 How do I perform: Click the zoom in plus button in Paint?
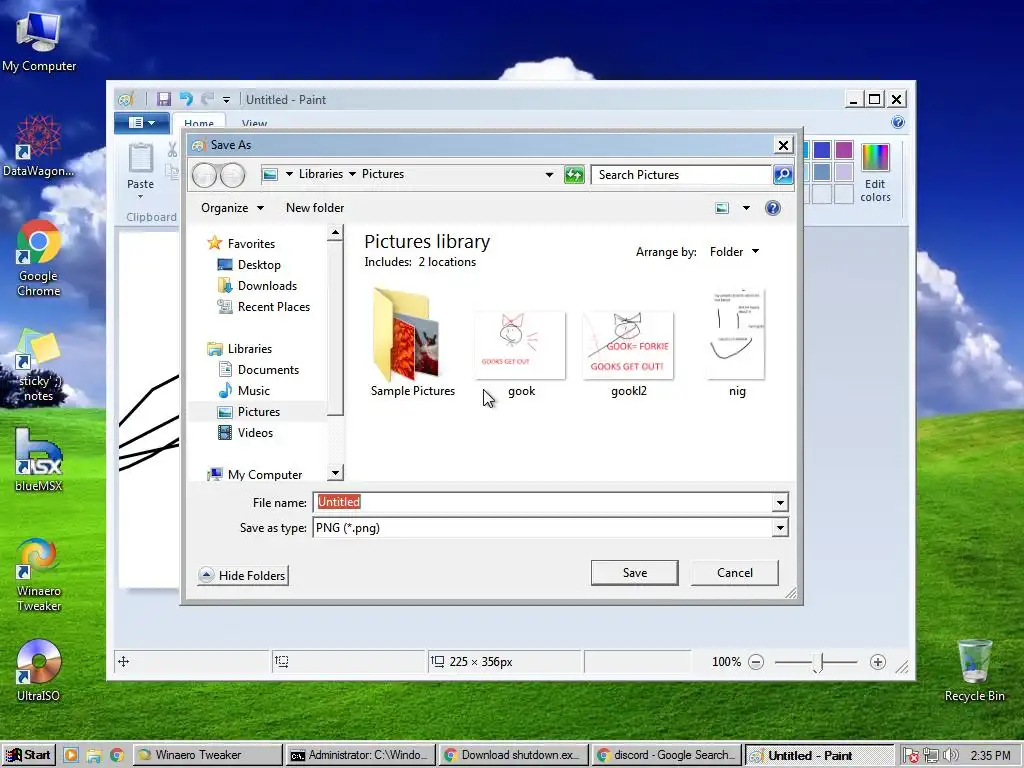[x=878, y=662]
